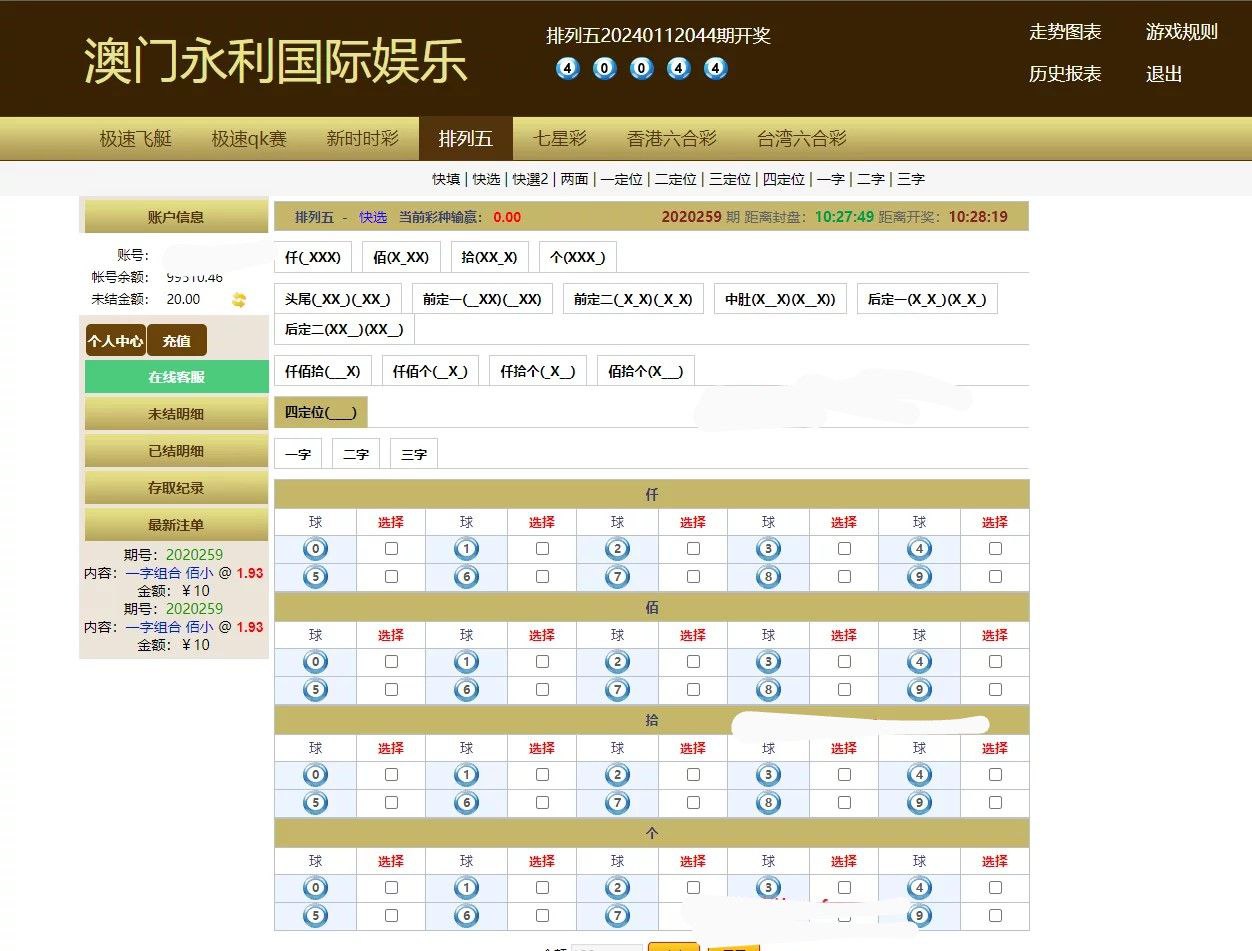This screenshot has width=1252, height=951.
Task: Open the 香港六合彩 tab
Action: pyautogui.click(x=672, y=139)
